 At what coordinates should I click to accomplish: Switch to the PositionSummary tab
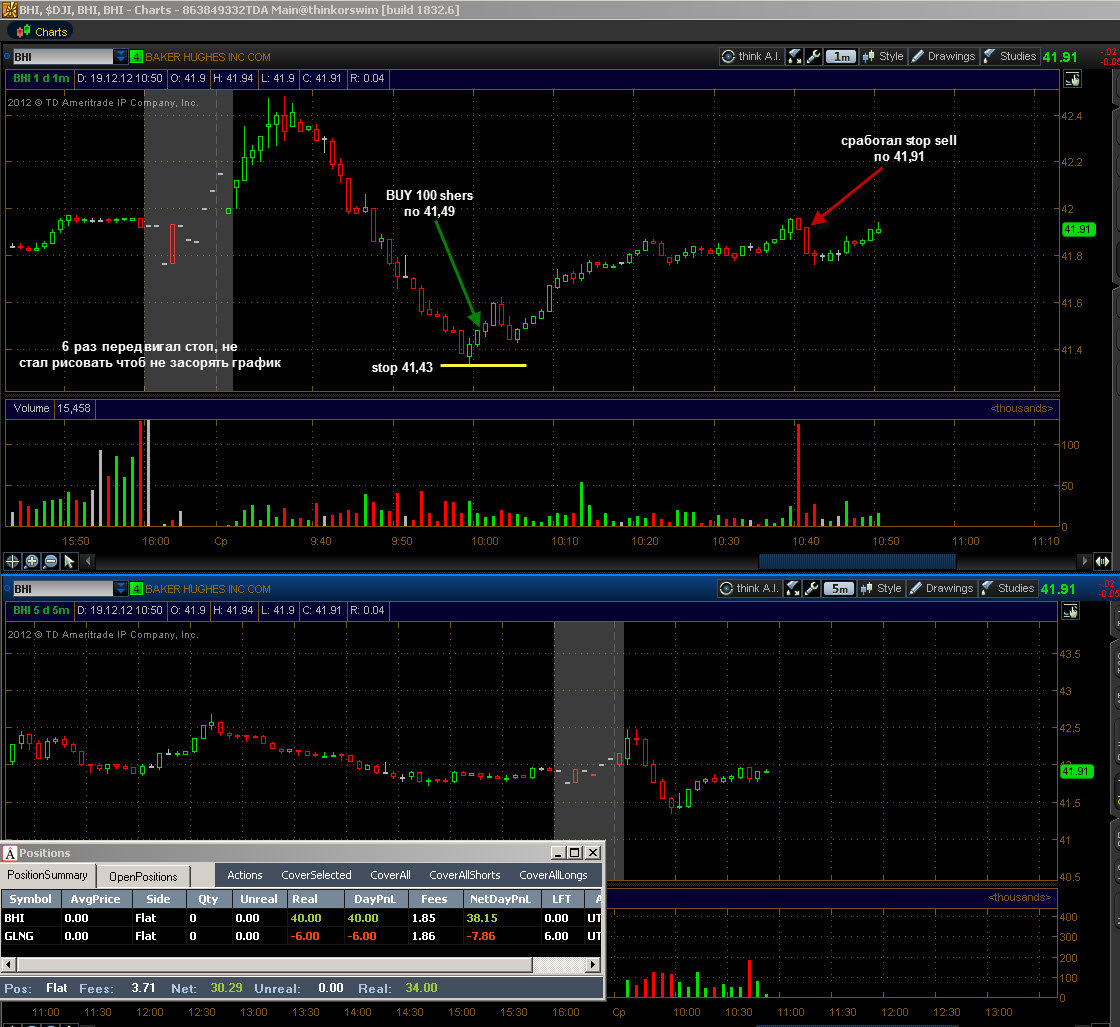click(x=47, y=875)
